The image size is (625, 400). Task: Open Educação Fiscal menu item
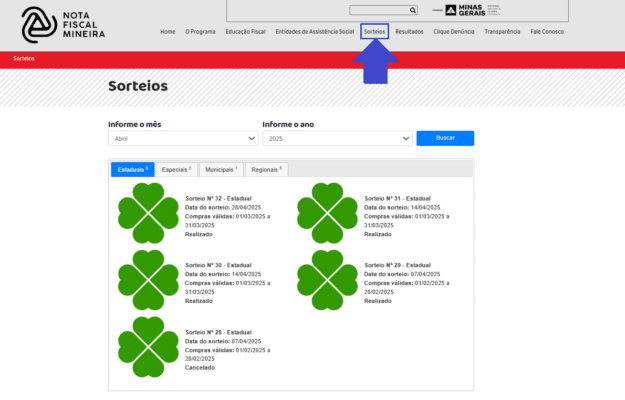246,32
